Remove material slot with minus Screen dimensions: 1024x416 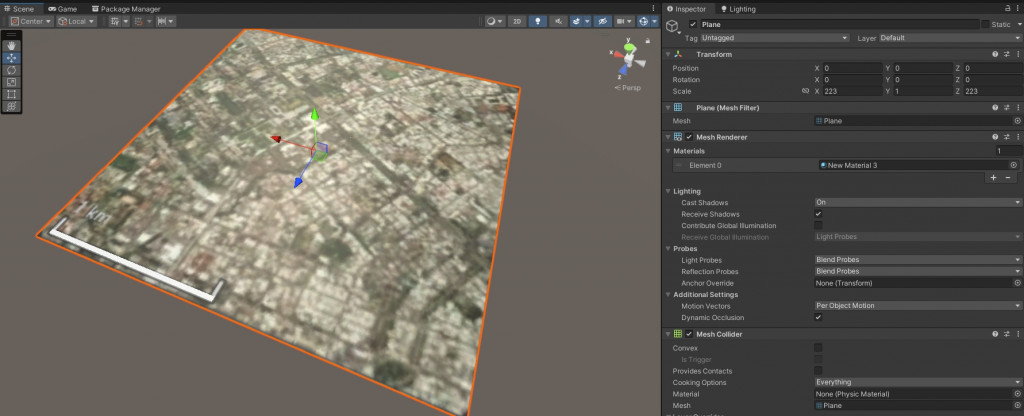pos(1008,178)
